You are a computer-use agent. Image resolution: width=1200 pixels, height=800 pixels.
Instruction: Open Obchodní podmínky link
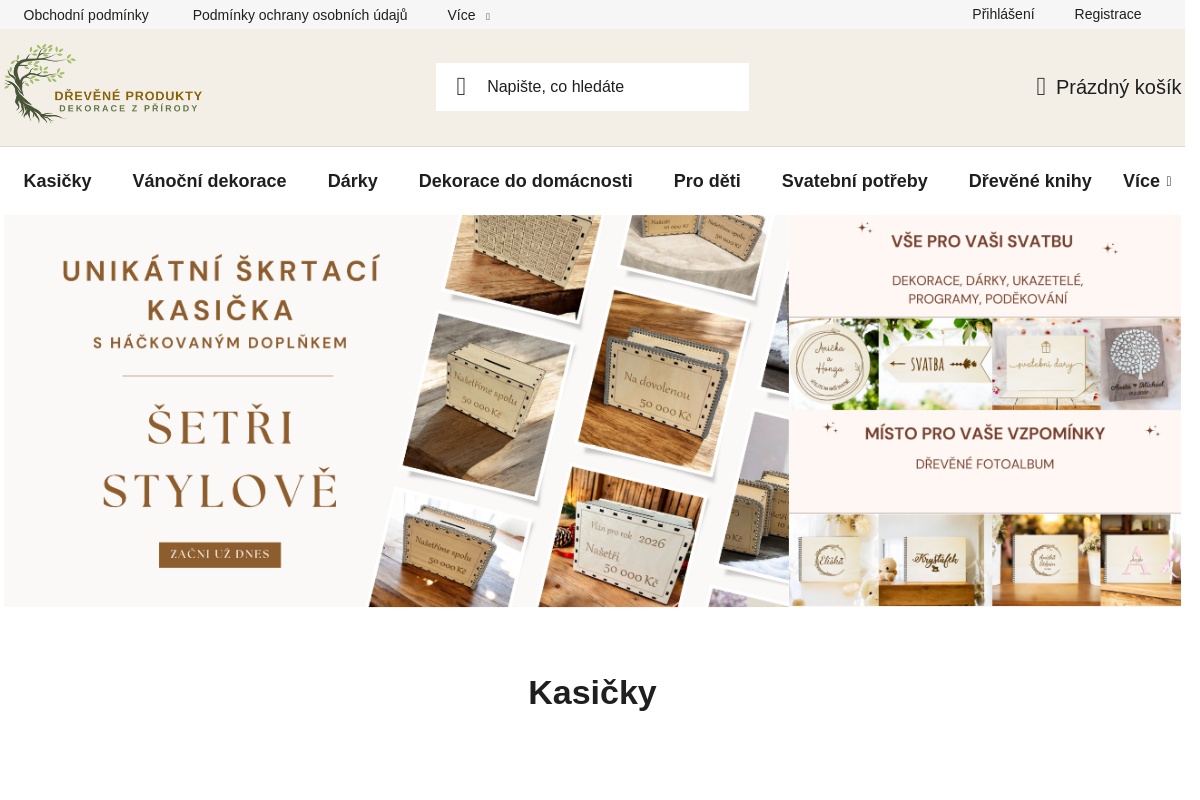[86, 15]
